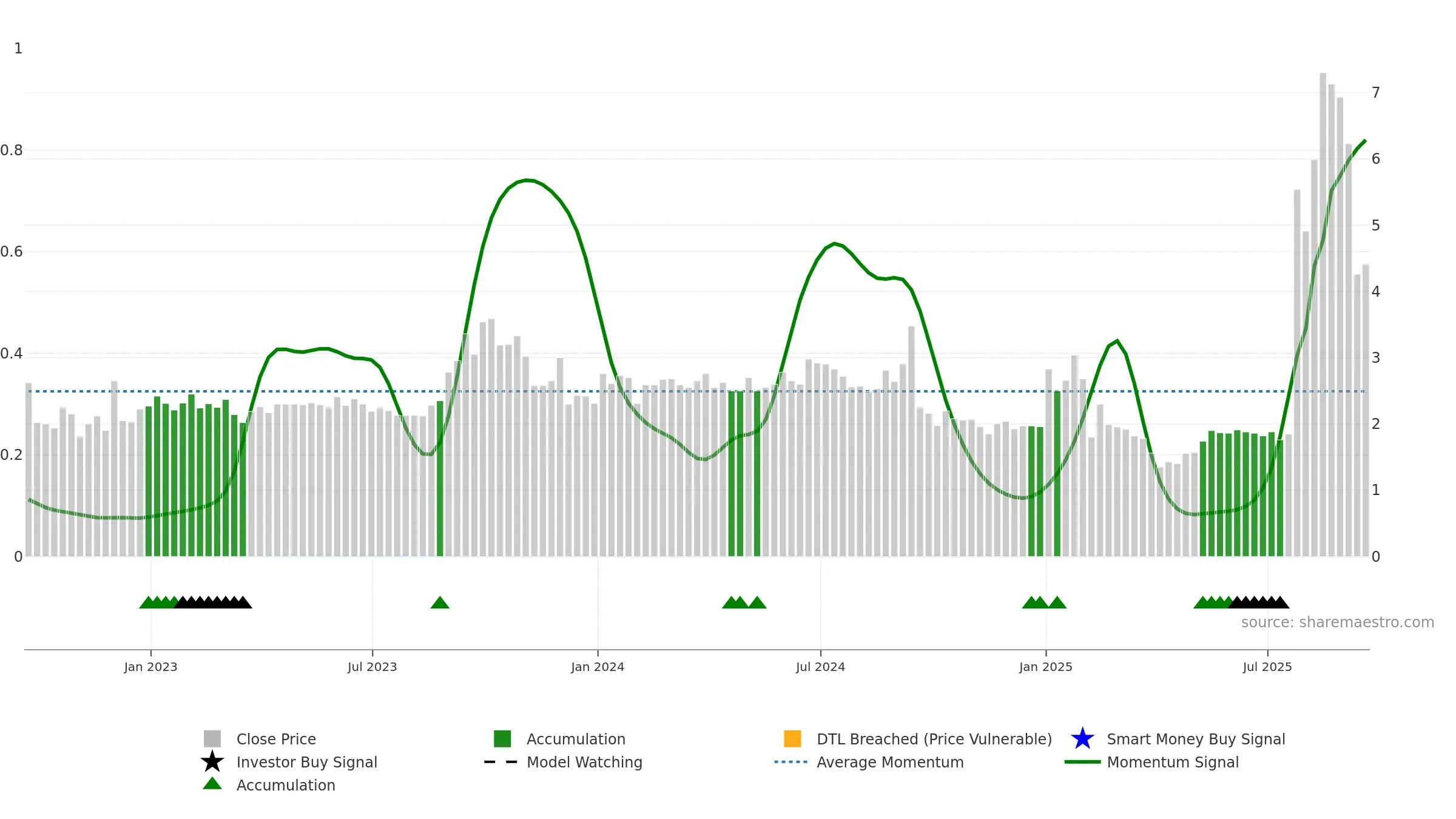Click the black star Investor Buy Signal icon

point(212,761)
